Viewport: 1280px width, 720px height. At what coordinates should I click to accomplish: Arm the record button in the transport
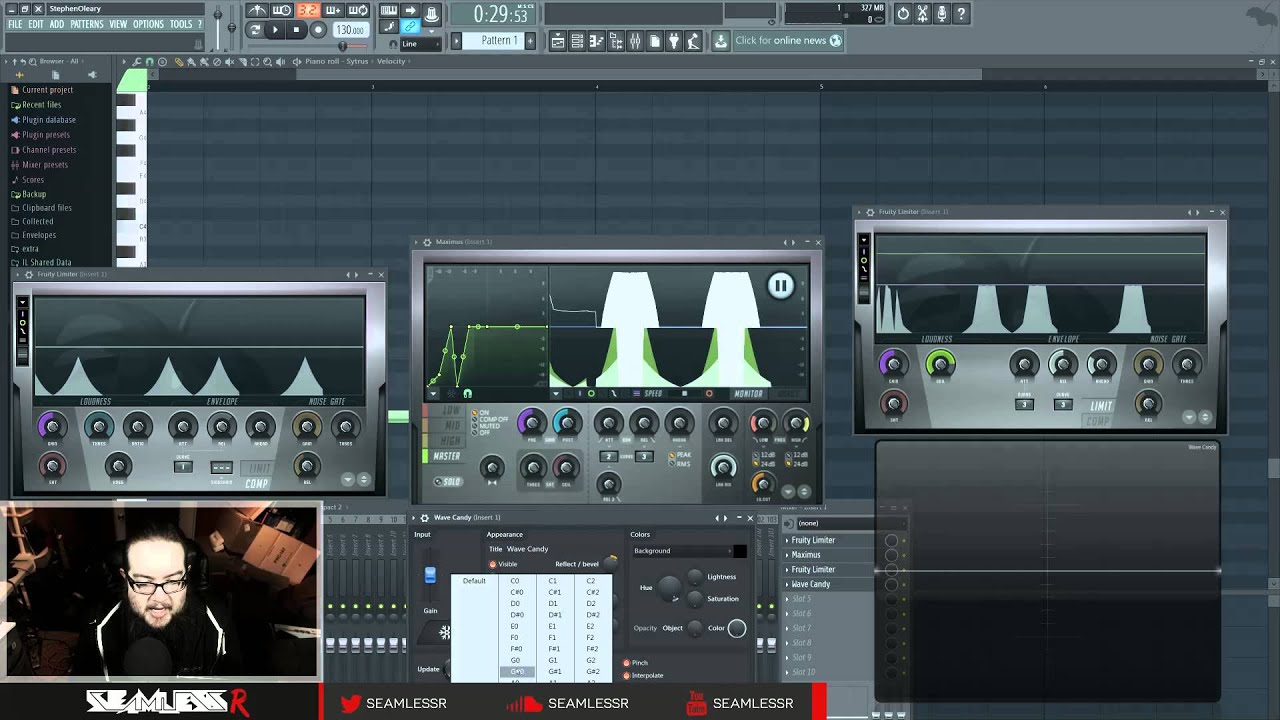[318, 31]
